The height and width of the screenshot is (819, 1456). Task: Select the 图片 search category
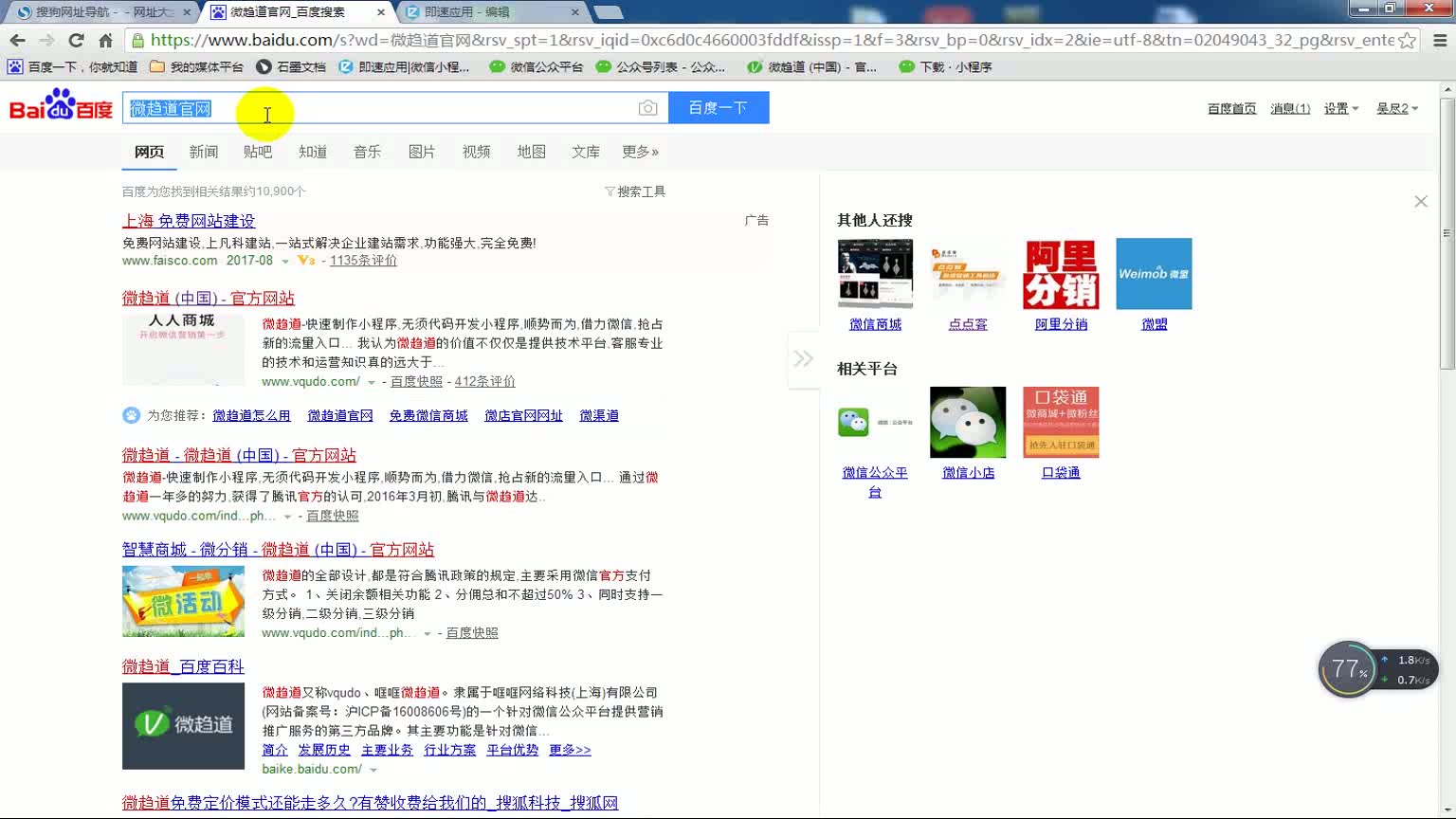click(x=422, y=152)
